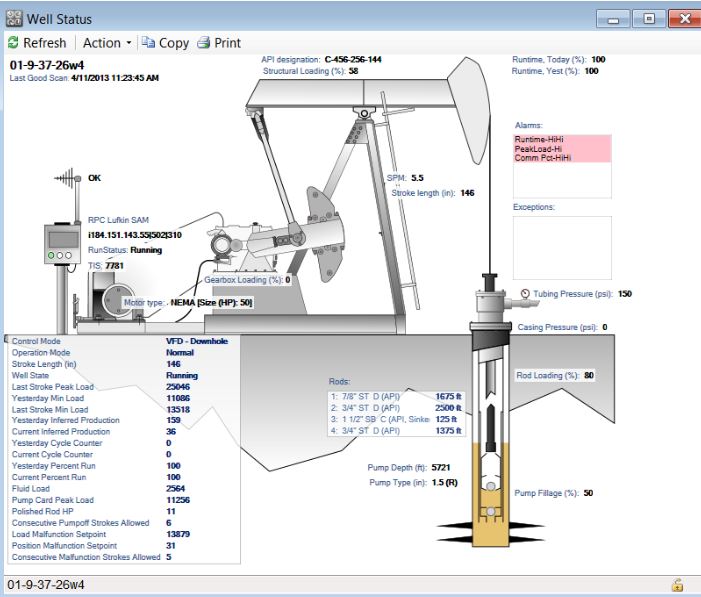This screenshot has width=701, height=597.
Task: Select the PeakLoad-Hi alarm entry
Action: coord(538,149)
